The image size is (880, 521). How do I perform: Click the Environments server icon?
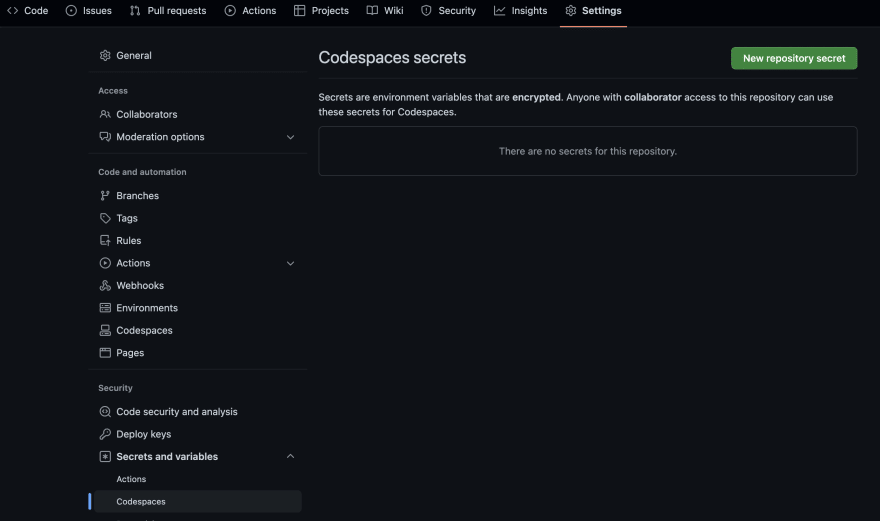click(x=105, y=308)
